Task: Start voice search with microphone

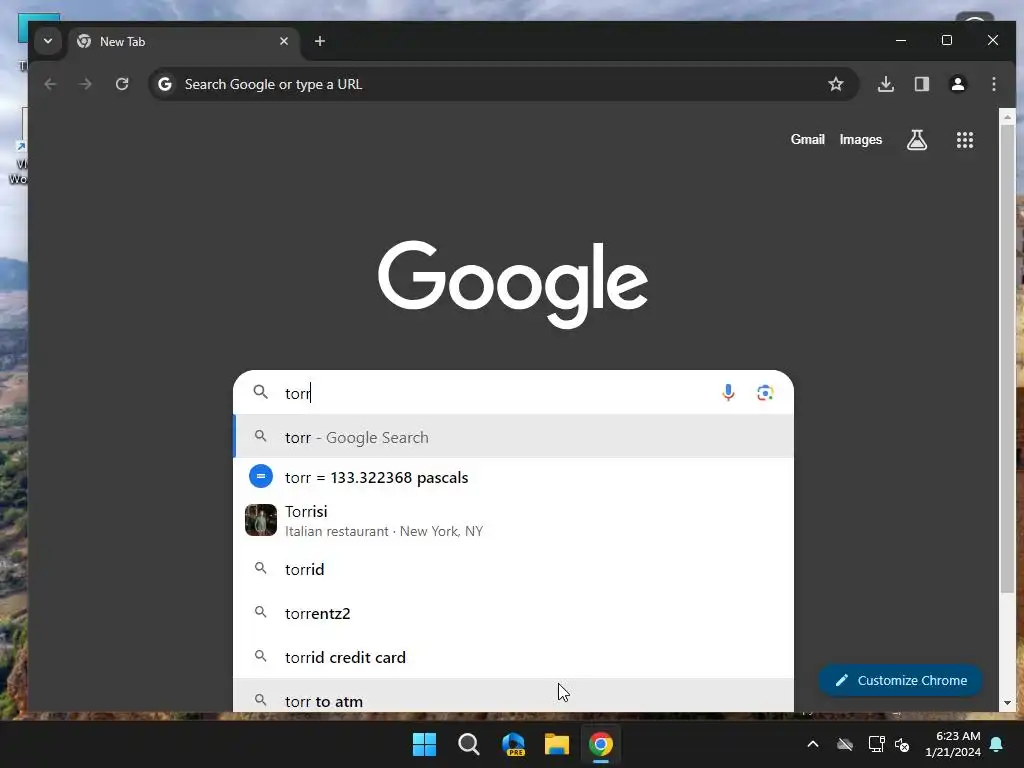Action: pos(728,392)
